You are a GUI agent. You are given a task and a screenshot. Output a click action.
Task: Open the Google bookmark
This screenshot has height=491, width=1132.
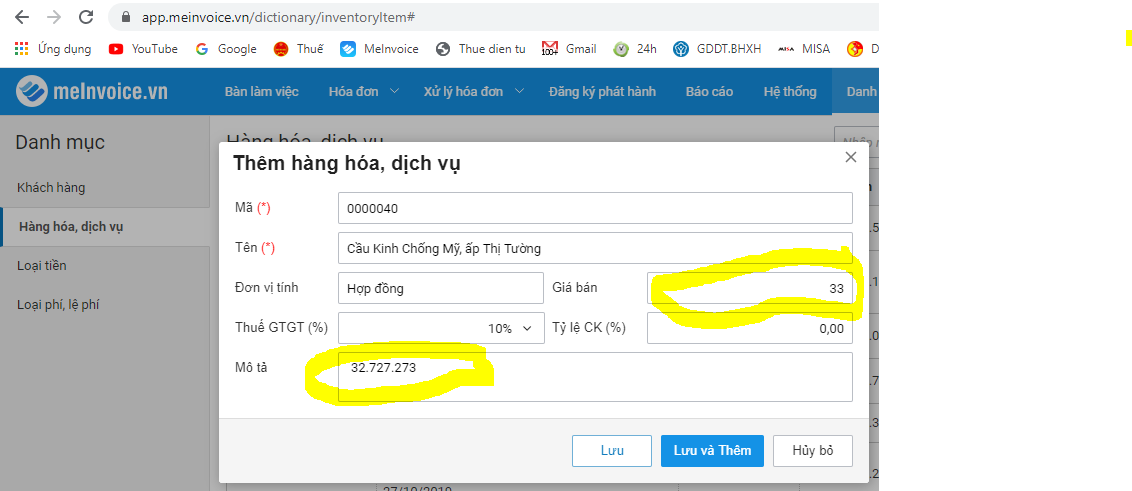(226, 48)
